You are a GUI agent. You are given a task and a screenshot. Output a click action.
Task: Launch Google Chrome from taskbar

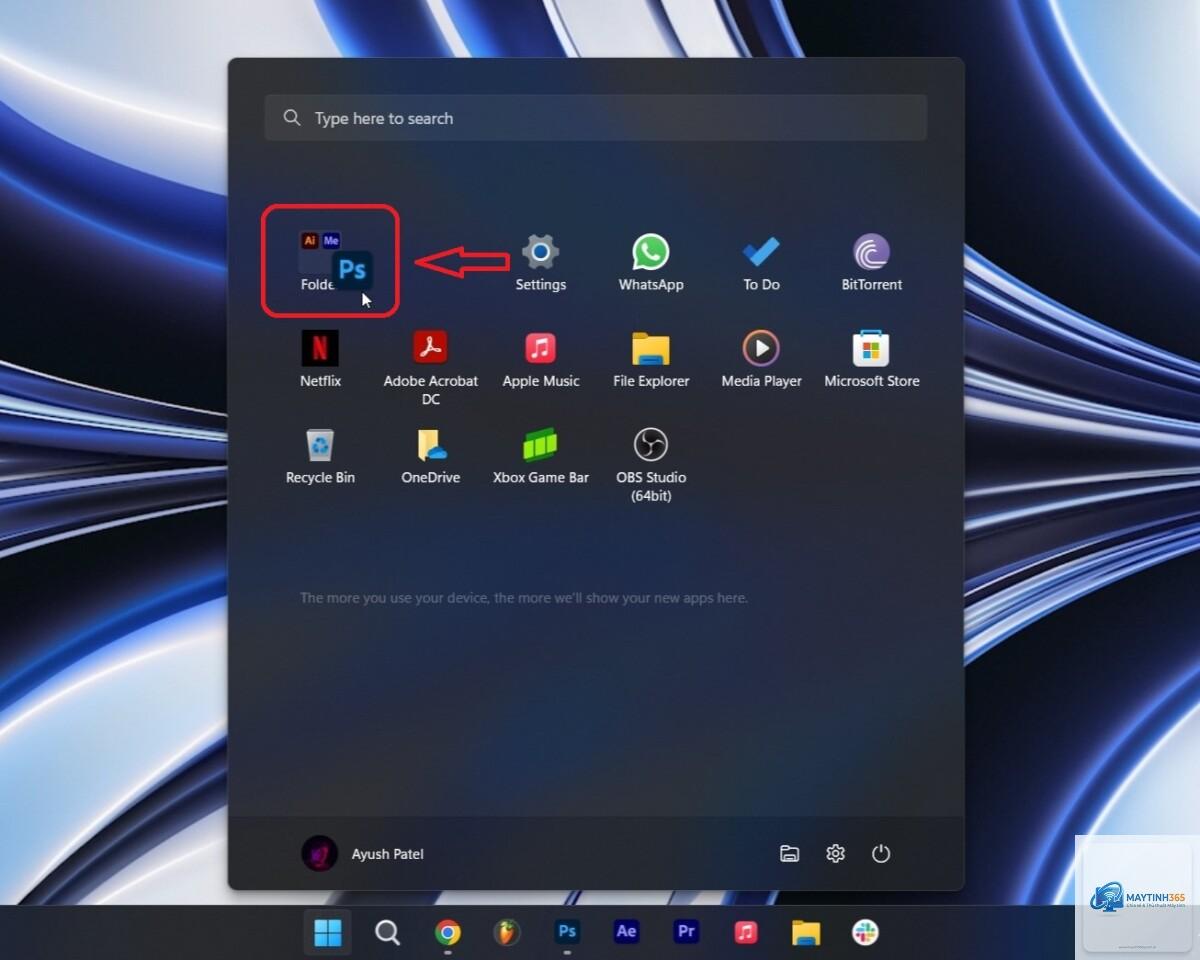tap(448, 932)
